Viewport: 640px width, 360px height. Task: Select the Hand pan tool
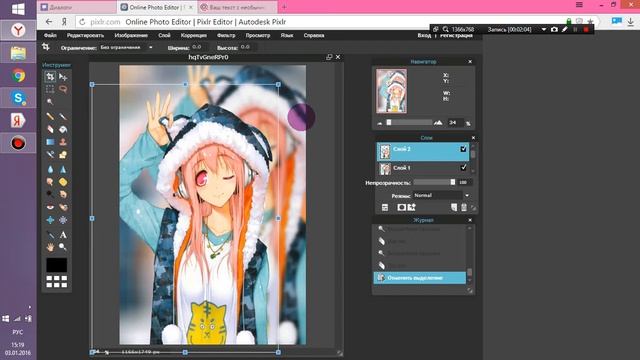coord(50,247)
